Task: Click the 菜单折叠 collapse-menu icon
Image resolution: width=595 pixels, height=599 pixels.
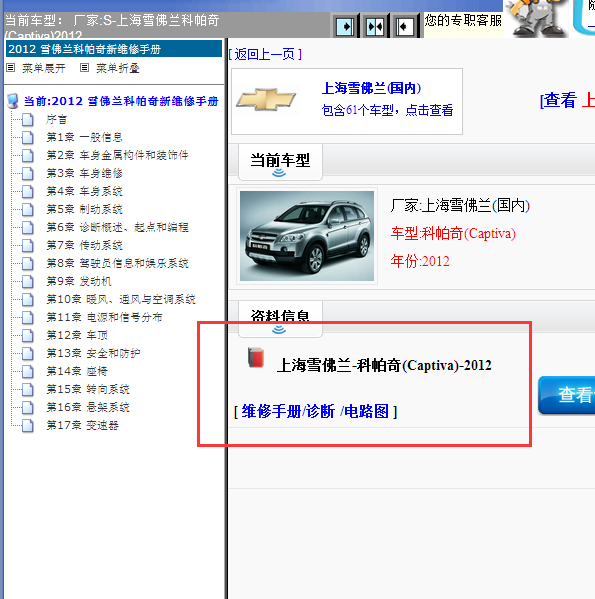Action: coord(84,68)
